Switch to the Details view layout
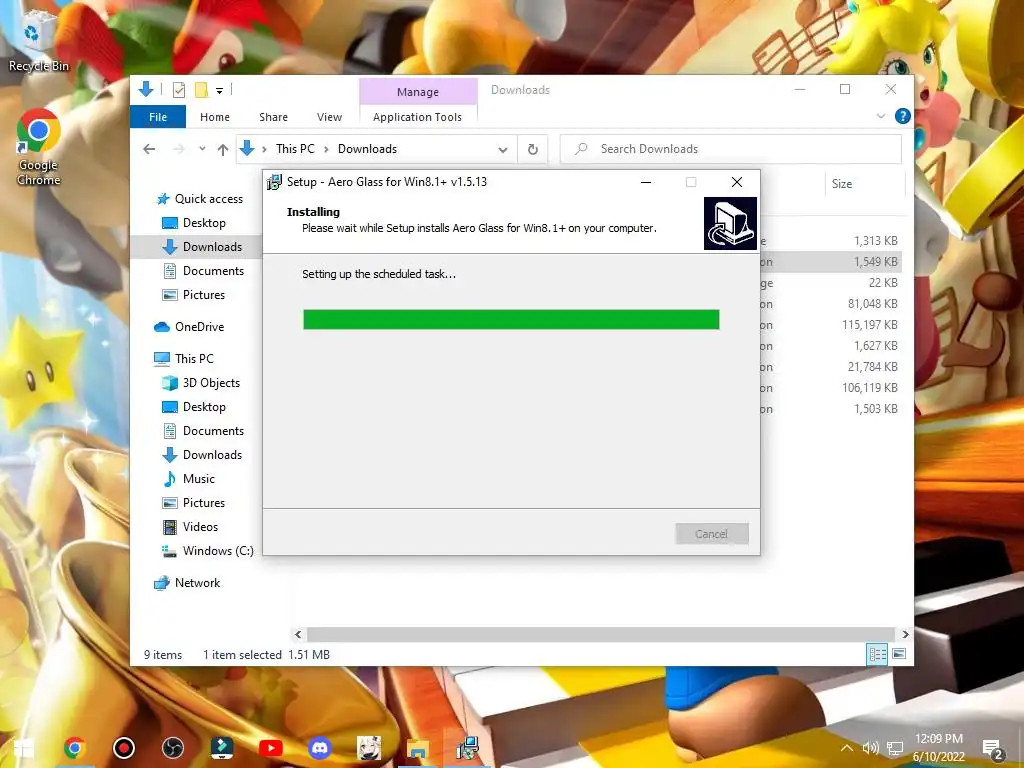This screenshot has height=768, width=1024. (877, 654)
